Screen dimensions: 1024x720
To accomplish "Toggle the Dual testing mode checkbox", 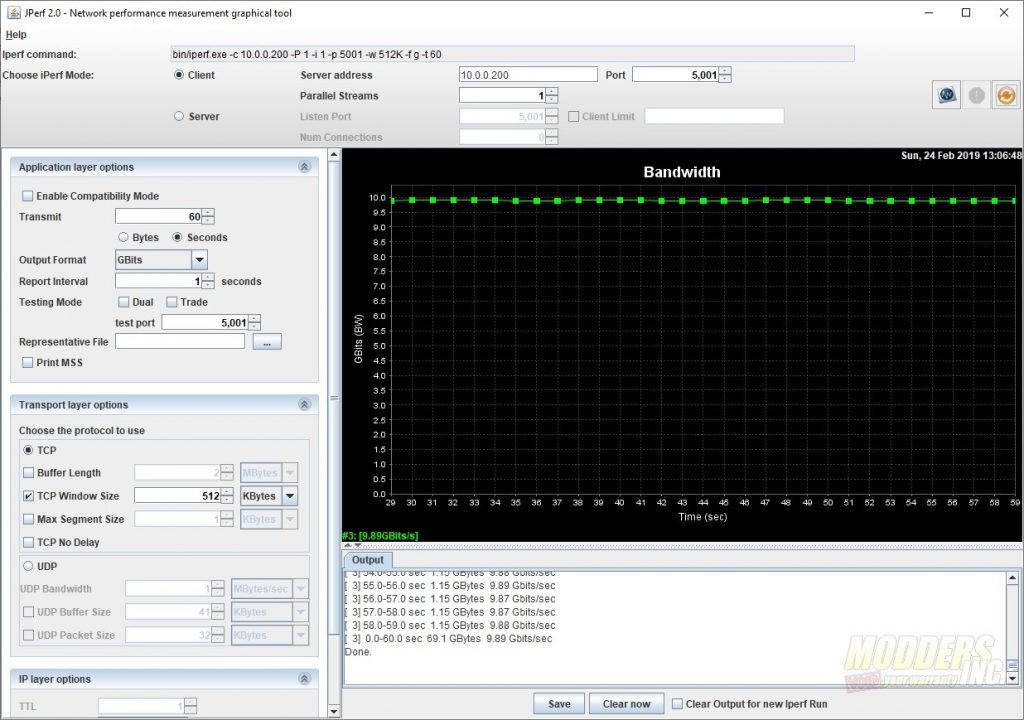I will tap(123, 302).
